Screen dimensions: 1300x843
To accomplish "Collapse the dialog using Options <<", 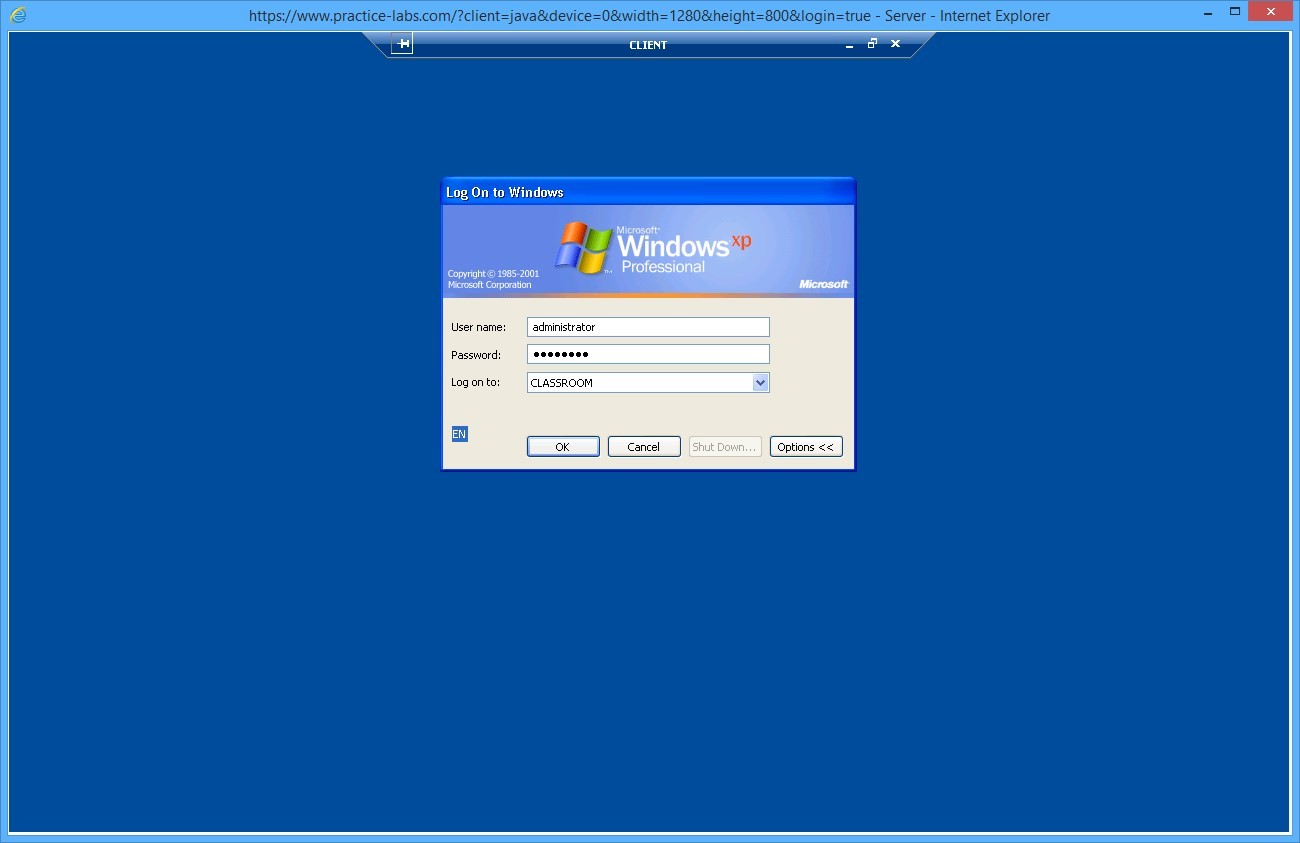I will (x=806, y=447).
